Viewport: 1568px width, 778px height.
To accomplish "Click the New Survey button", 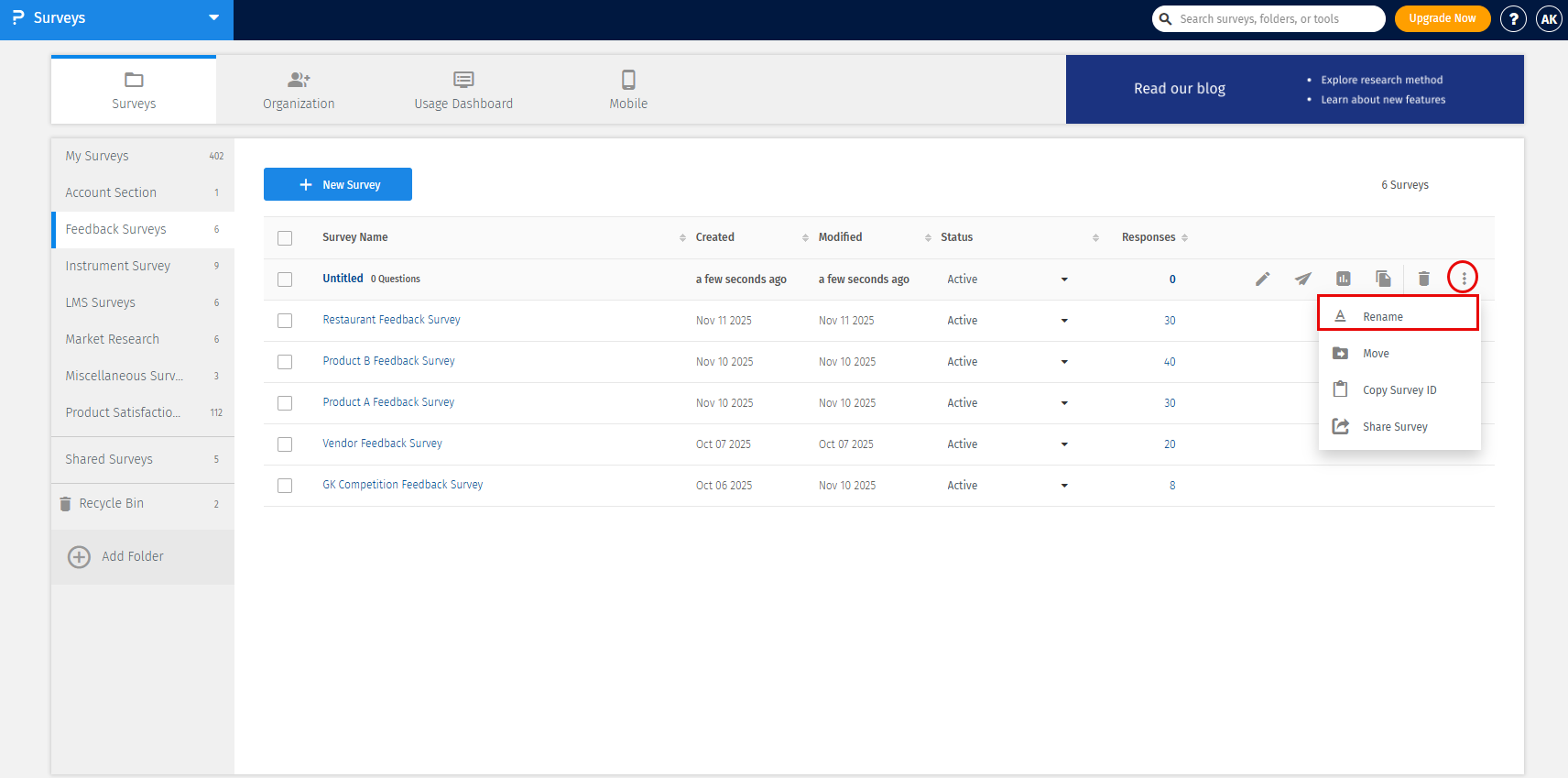I will (338, 184).
